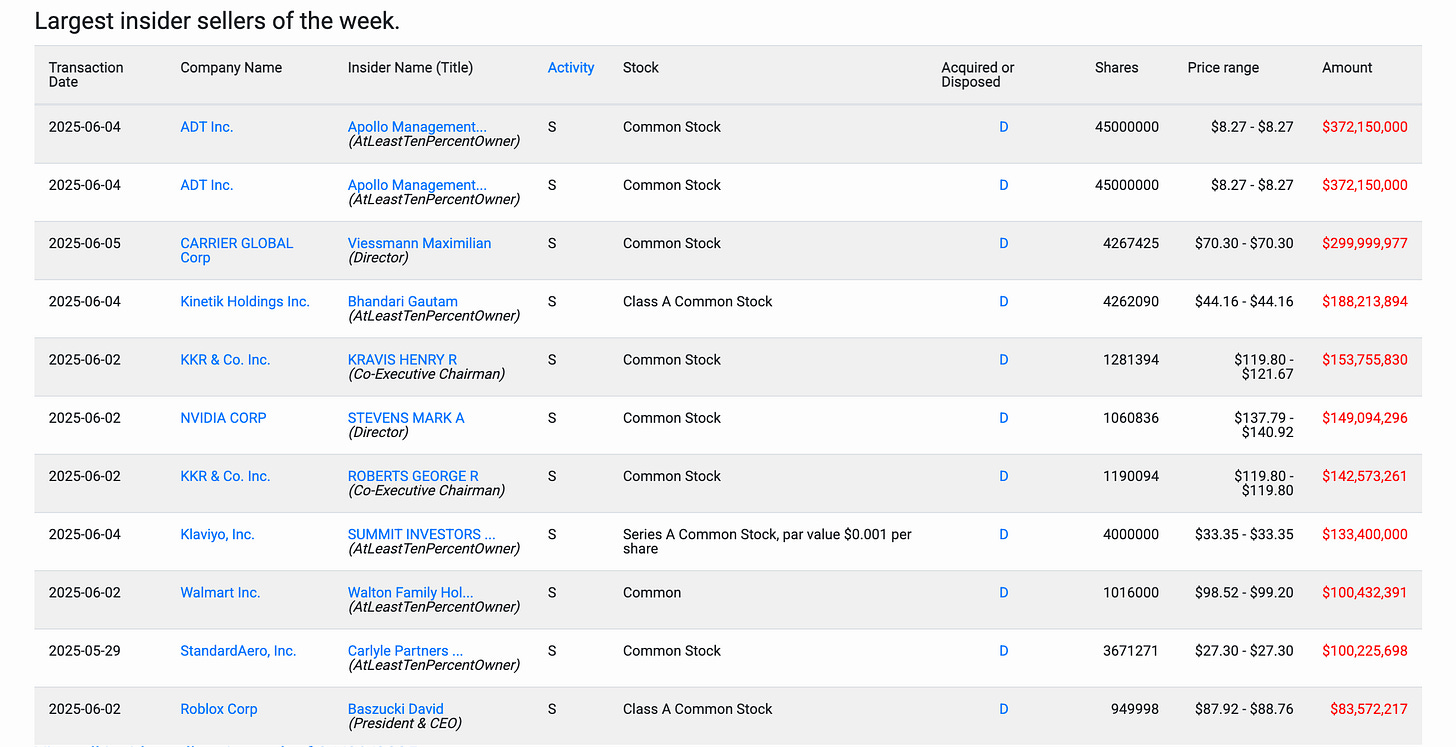Open NVIDIA CORP company link
This screenshot has height=747, width=1456.
pyautogui.click(x=223, y=418)
